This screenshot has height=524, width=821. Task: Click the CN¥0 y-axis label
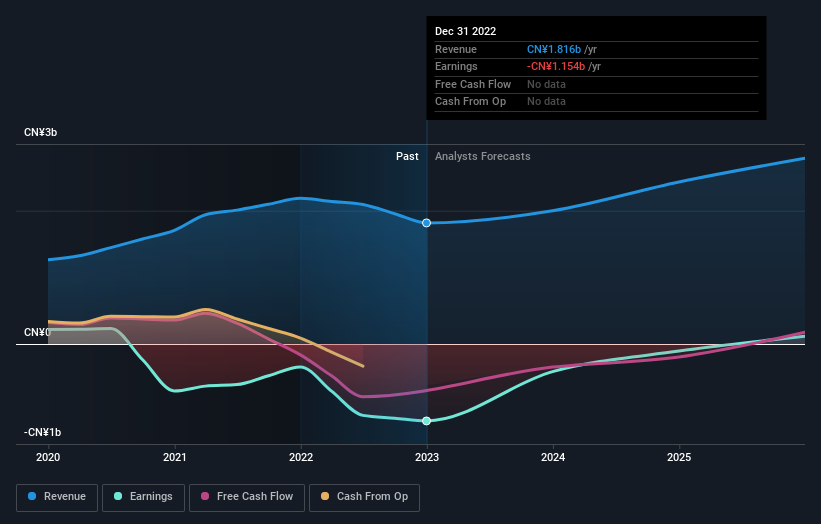click(x=37, y=332)
